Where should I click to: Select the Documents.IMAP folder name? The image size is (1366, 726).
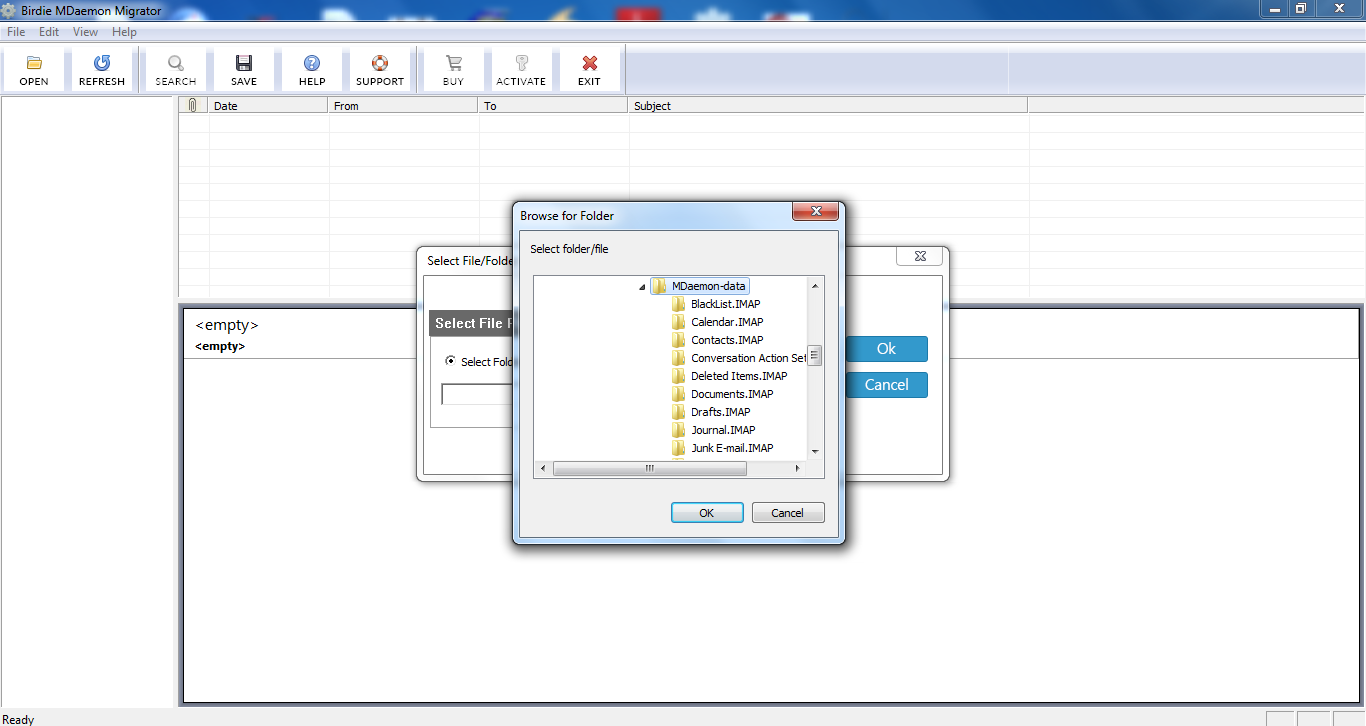tap(732, 394)
